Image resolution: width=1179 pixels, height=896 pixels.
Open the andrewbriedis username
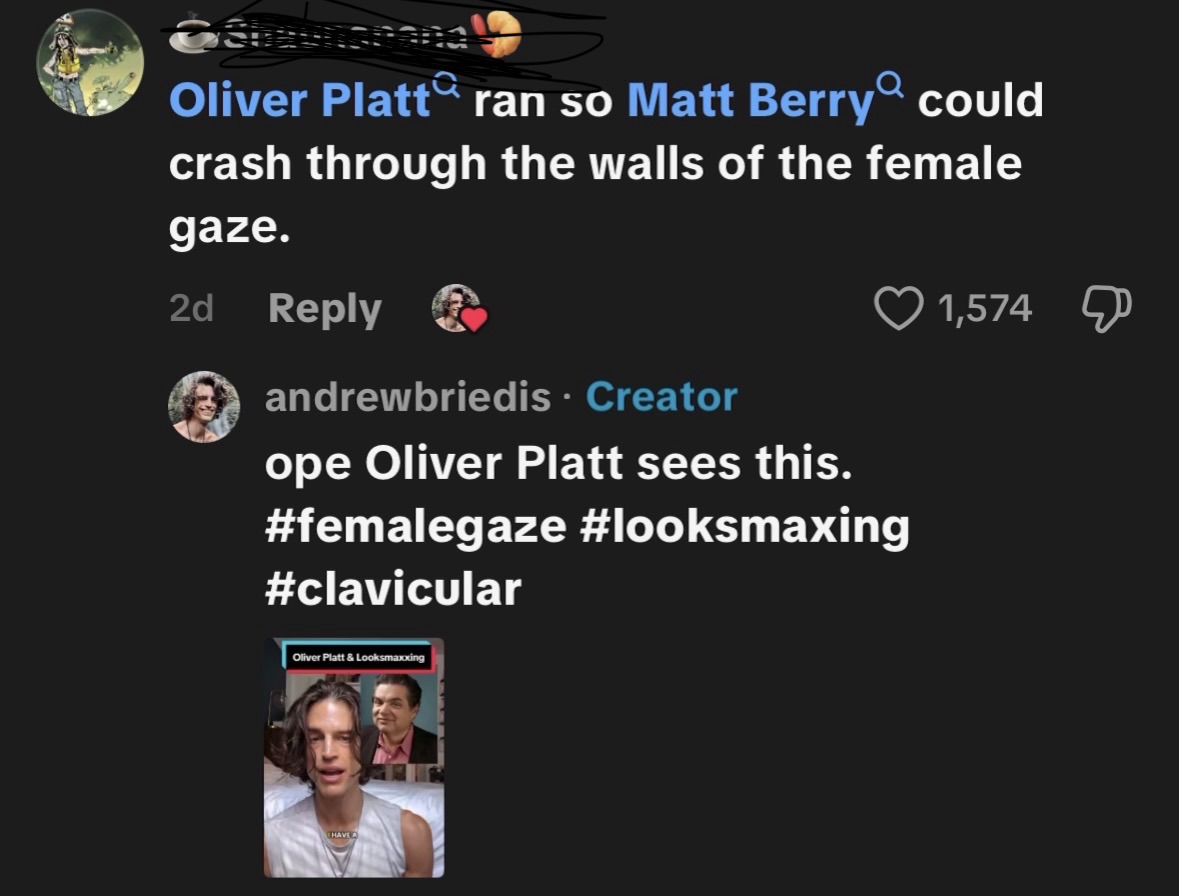click(x=408, y=397)
